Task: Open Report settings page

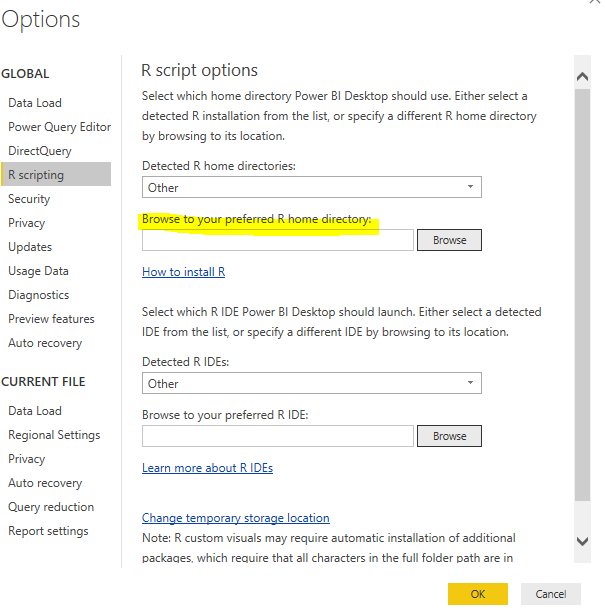Action: pos(48,531)
